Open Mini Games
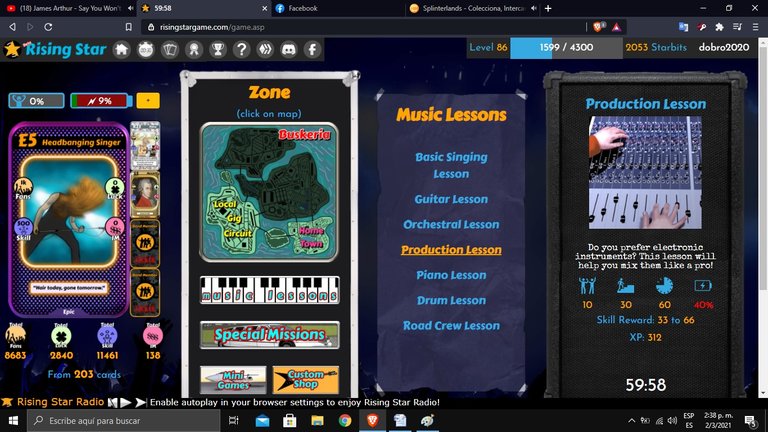 [233, 380]
